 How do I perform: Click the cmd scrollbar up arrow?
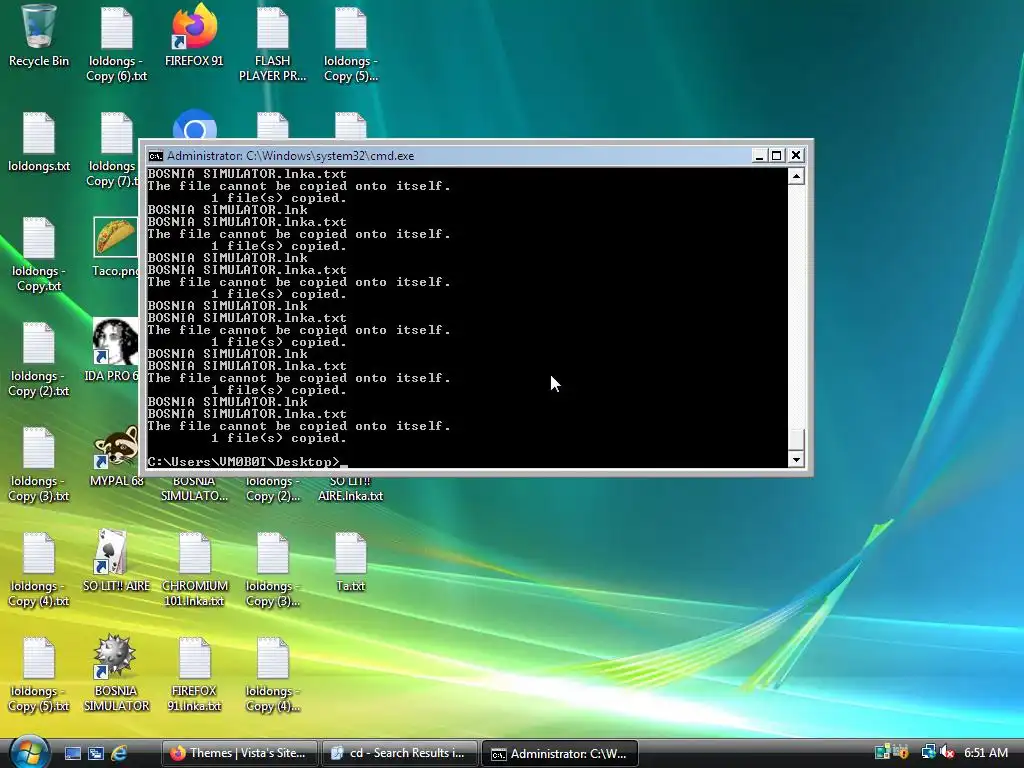click(x=796, y=176)
